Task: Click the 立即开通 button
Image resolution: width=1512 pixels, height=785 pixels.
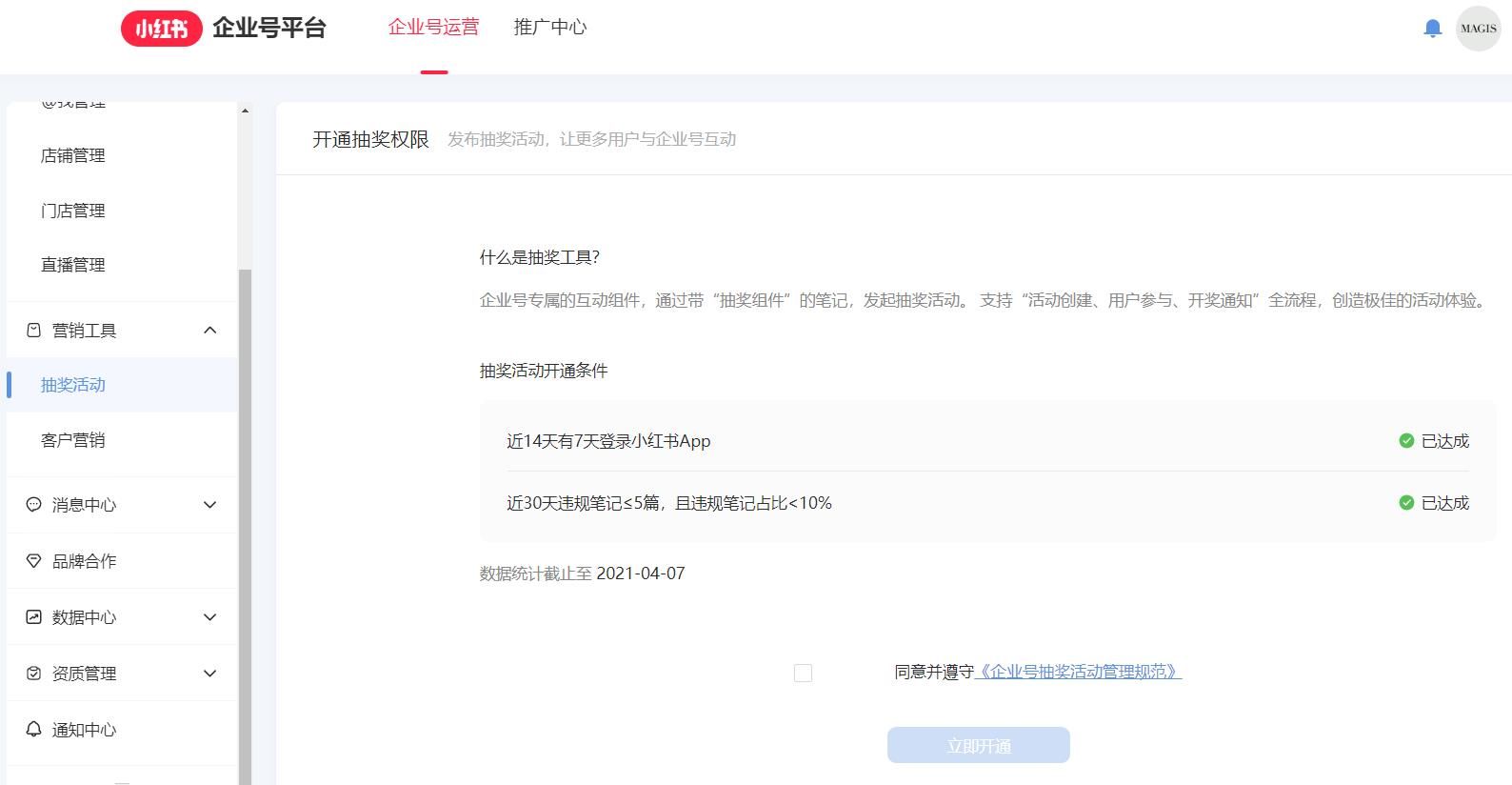Action: (978, 745)
